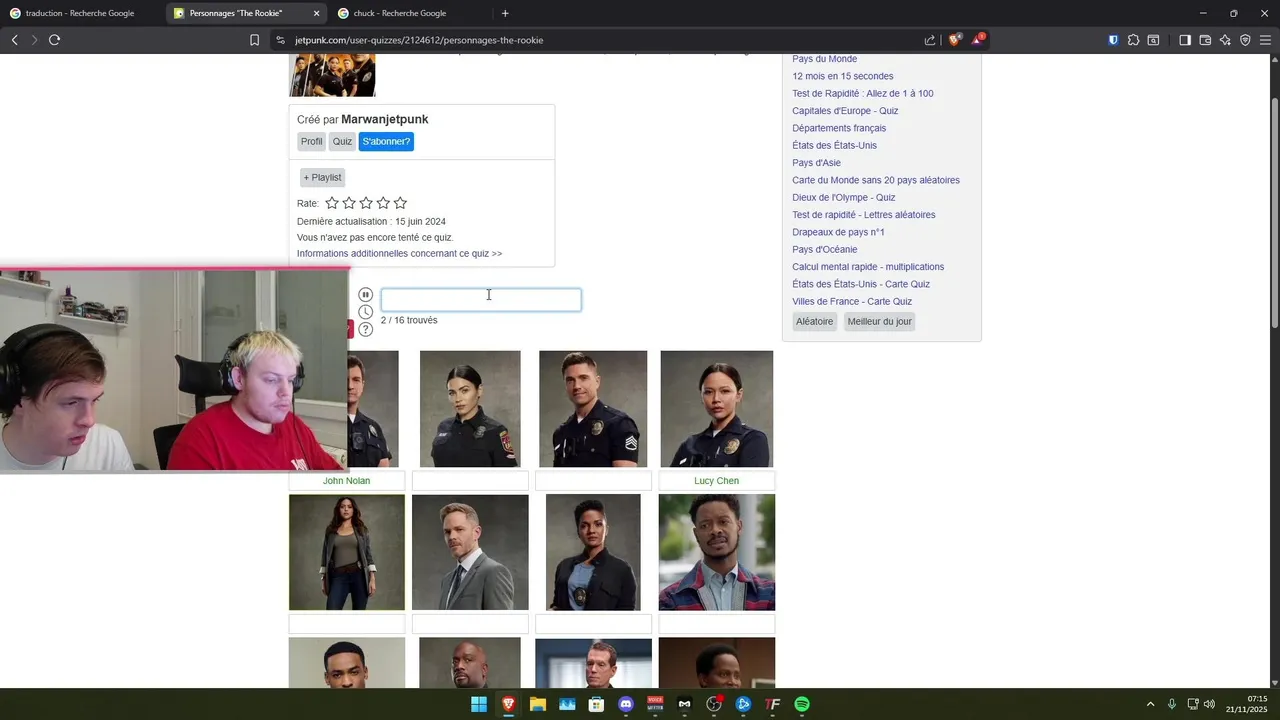Pause the quiz with the pause icon
Viewport: 1280px width, 720px height.
[366, 295]
